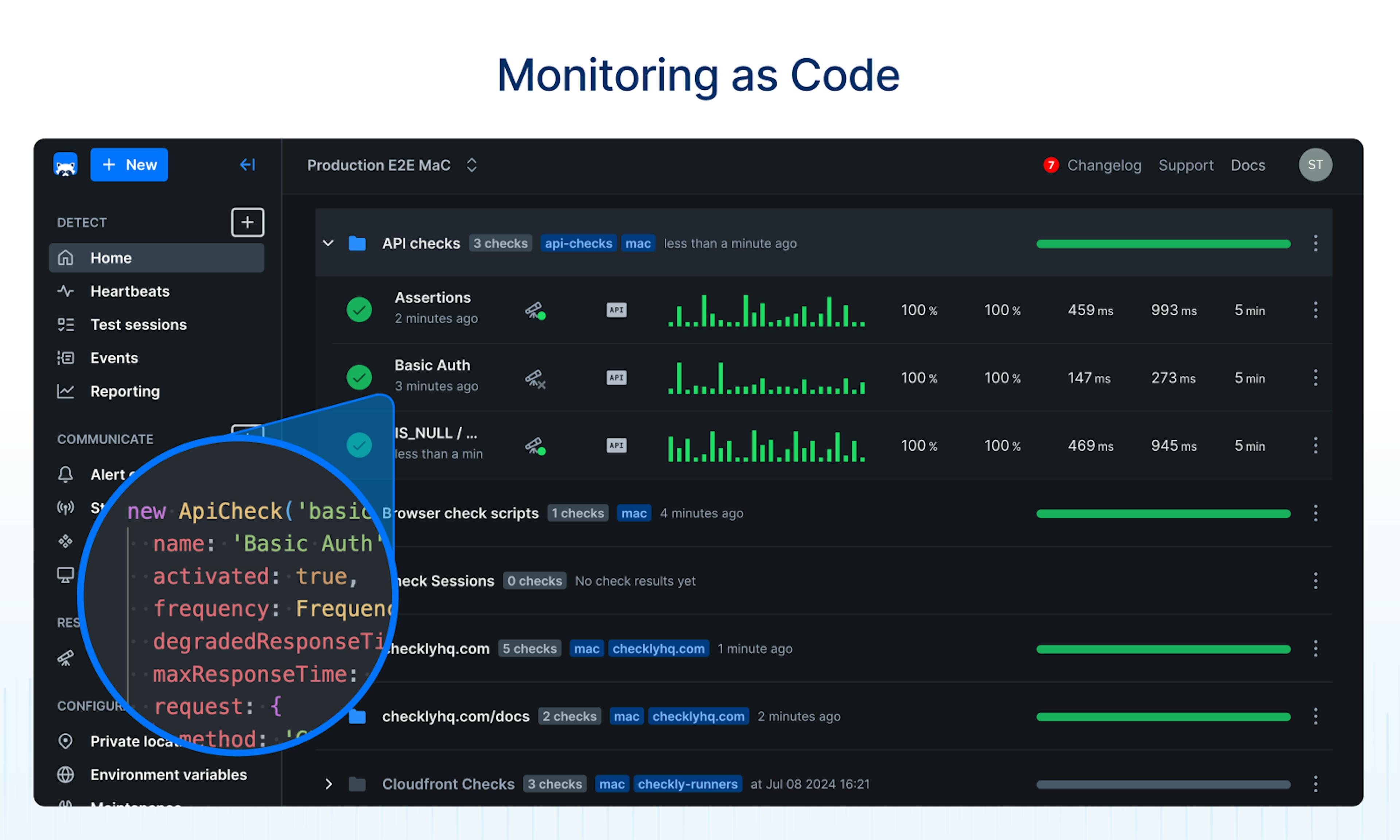The image size is (1400, 840).
Task: Click the Environment variables globe icon
Action: coord(66,774)
